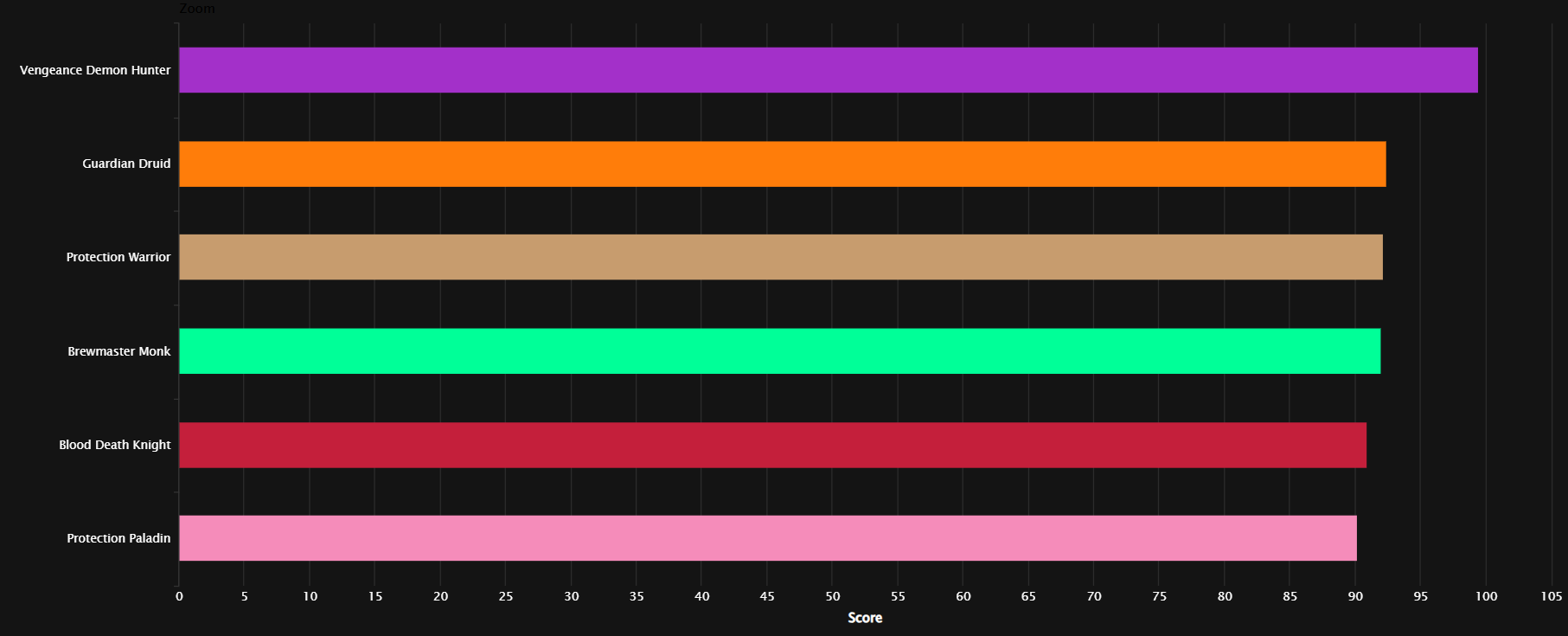This screenshot has height=636, width=1568.
Task: Click the 35 tick on the score axis
Action: click(637, 596)
